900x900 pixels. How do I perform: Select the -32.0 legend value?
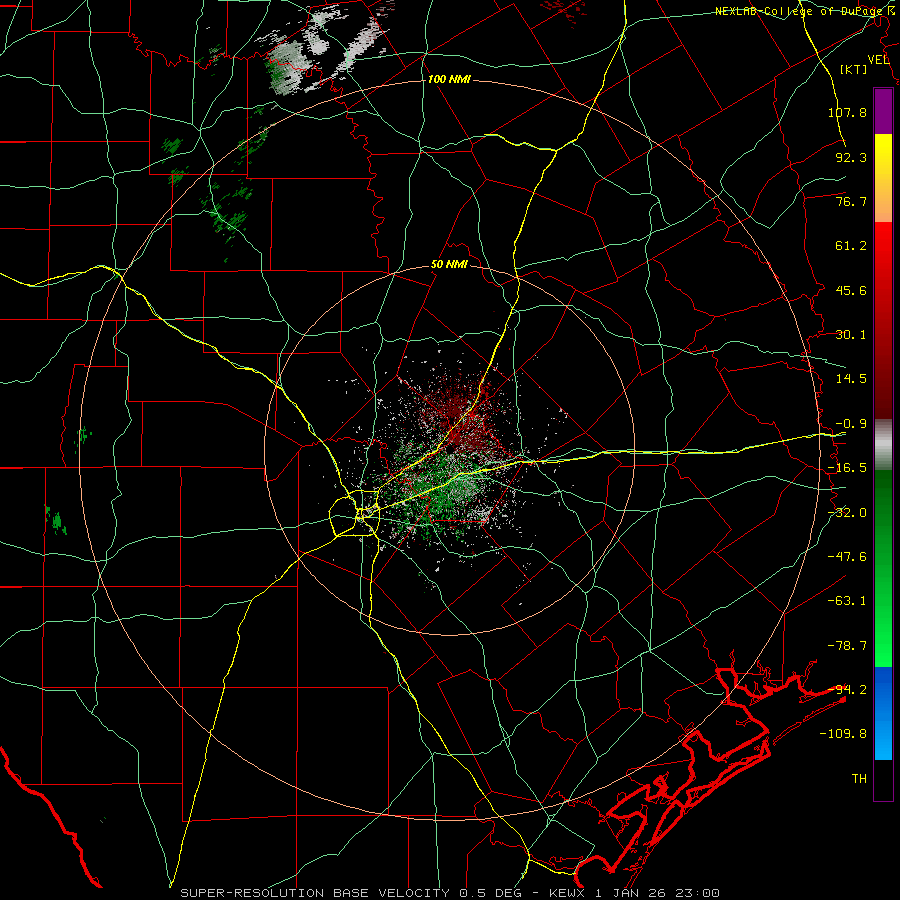click(x=847, y=513)
